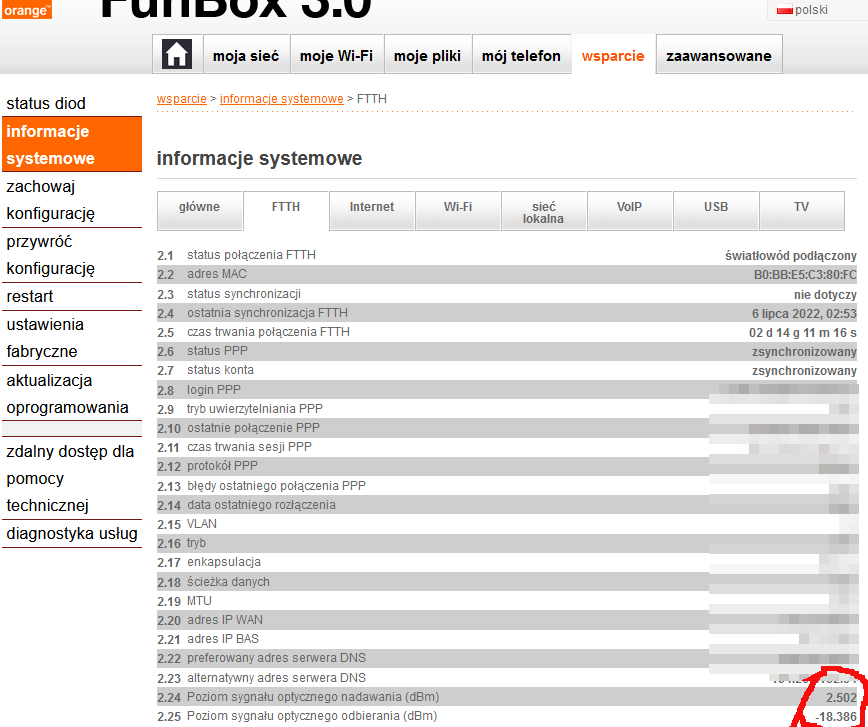868x727 pixels.
Task: Switch to the VoIP tab
Action: [629, 208]
